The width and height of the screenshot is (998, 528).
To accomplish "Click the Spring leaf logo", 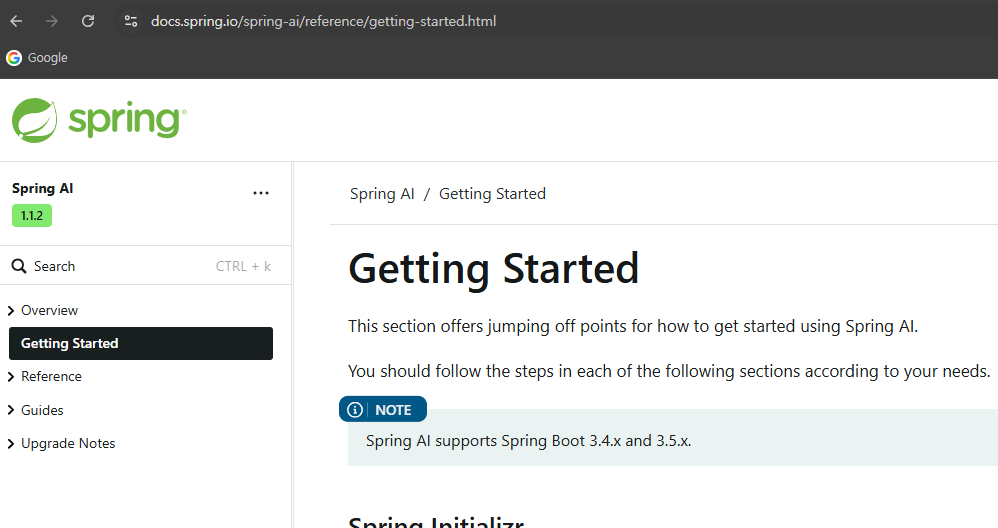I will pos(34,120).
